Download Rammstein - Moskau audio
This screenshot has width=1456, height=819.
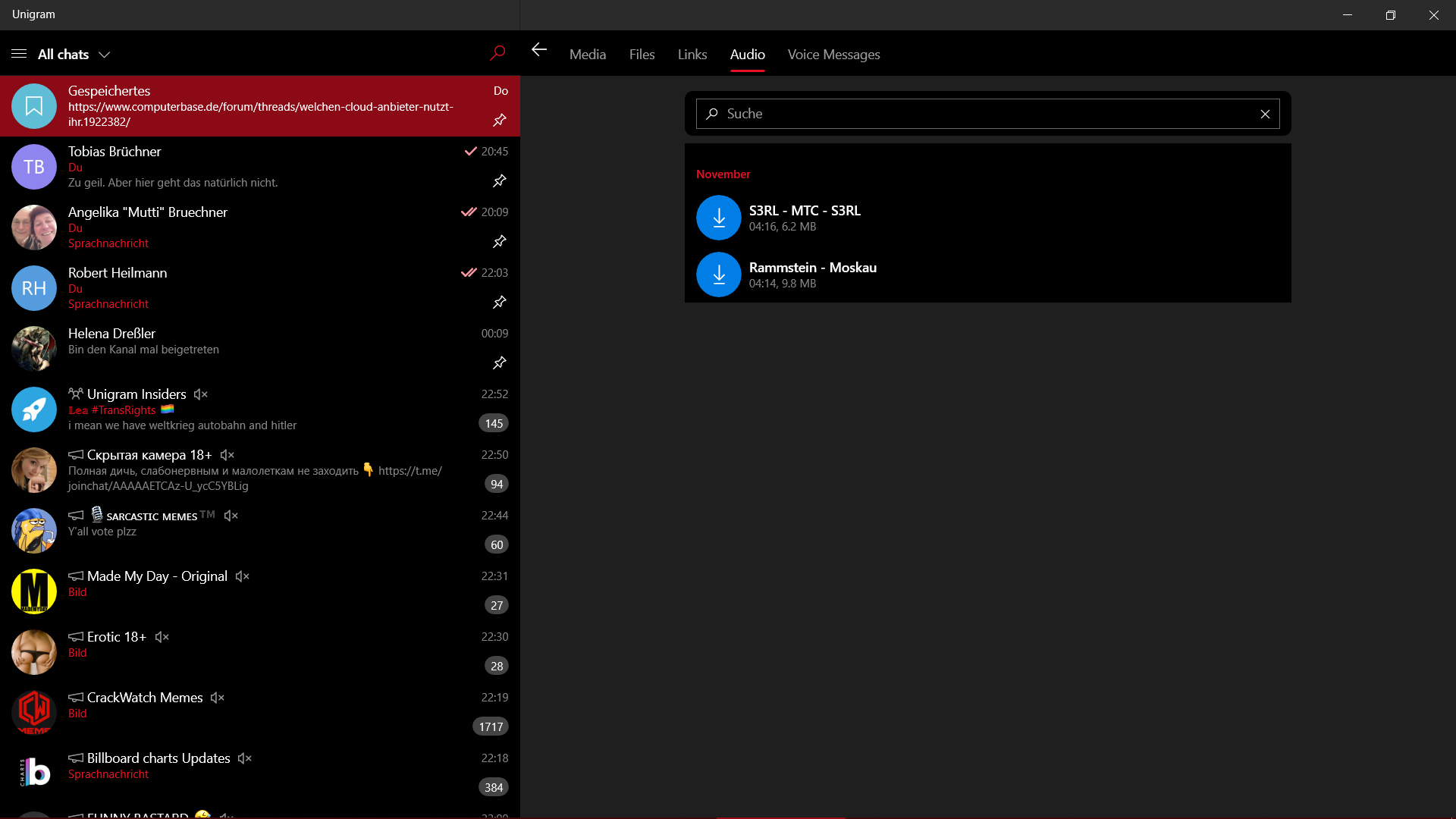click(719, 275)
